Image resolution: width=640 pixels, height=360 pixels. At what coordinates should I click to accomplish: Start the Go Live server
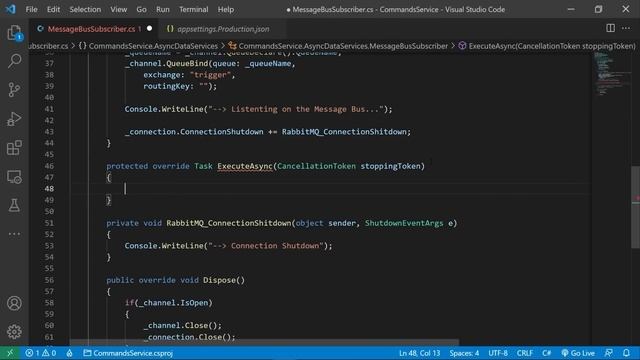578,353
